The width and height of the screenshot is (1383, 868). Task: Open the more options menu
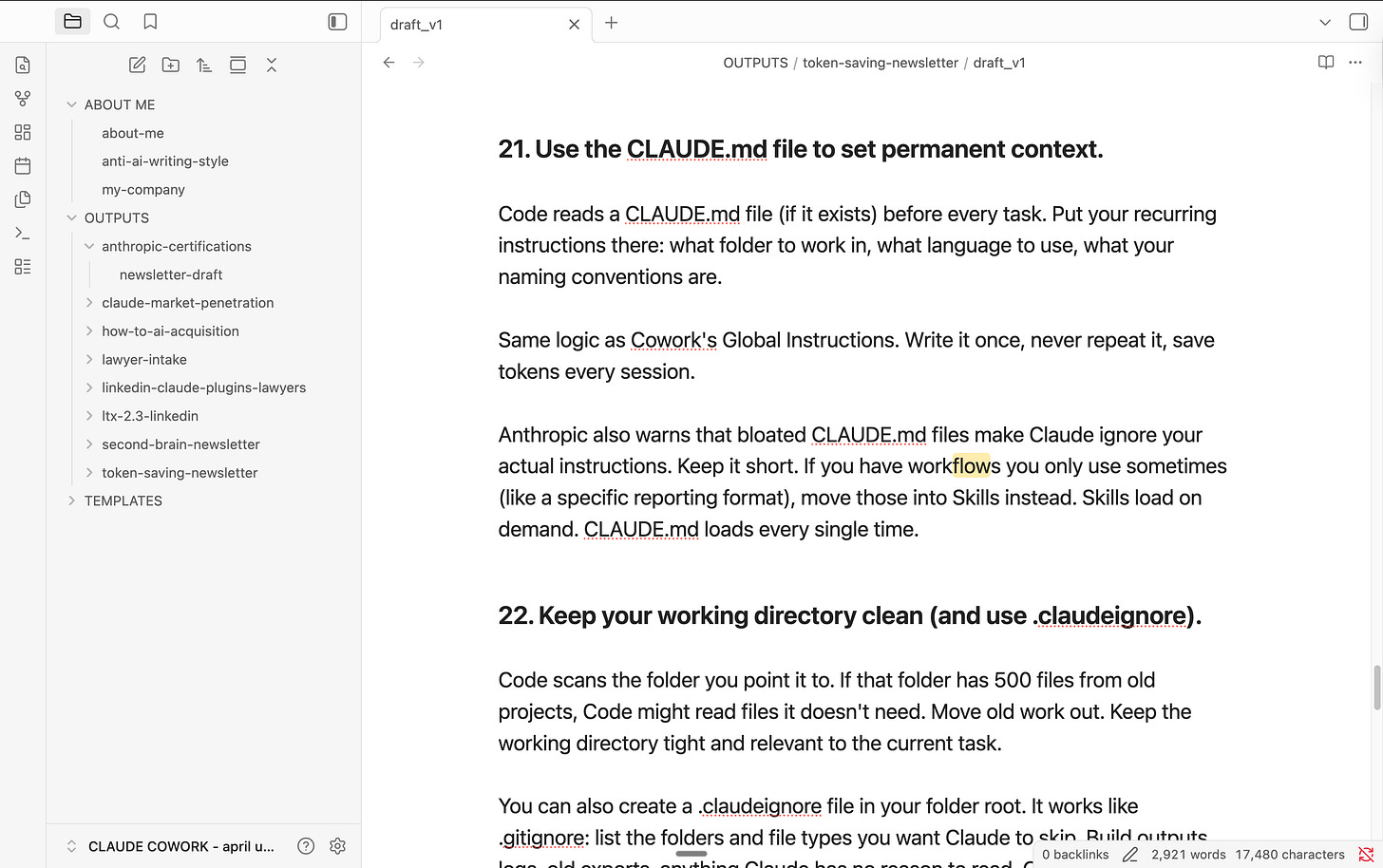click(1355, 63)
